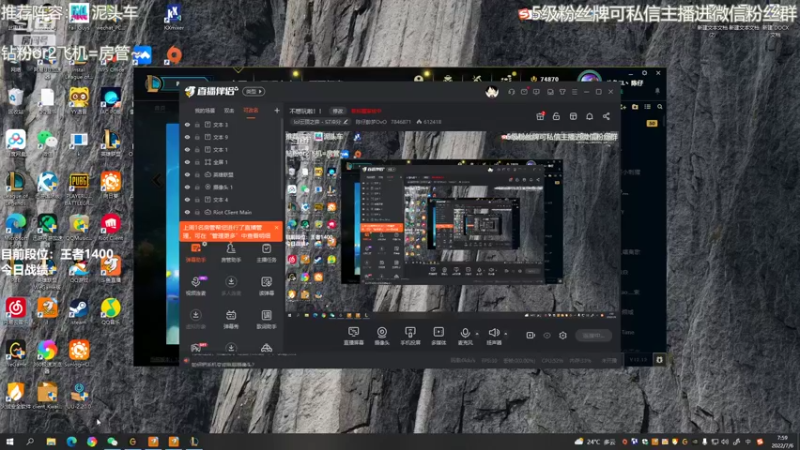Add 手机投屏 phone mirroring source
The image size is (800, 450).
(410, 336)
